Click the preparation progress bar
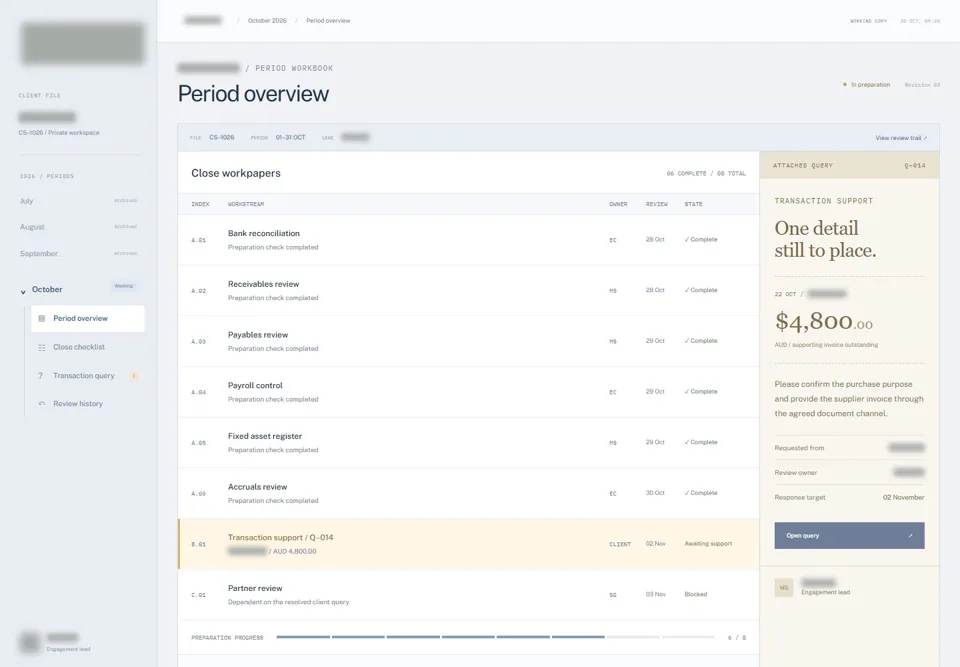Screen dimensions: 960x667 click(x=495, y=637)
